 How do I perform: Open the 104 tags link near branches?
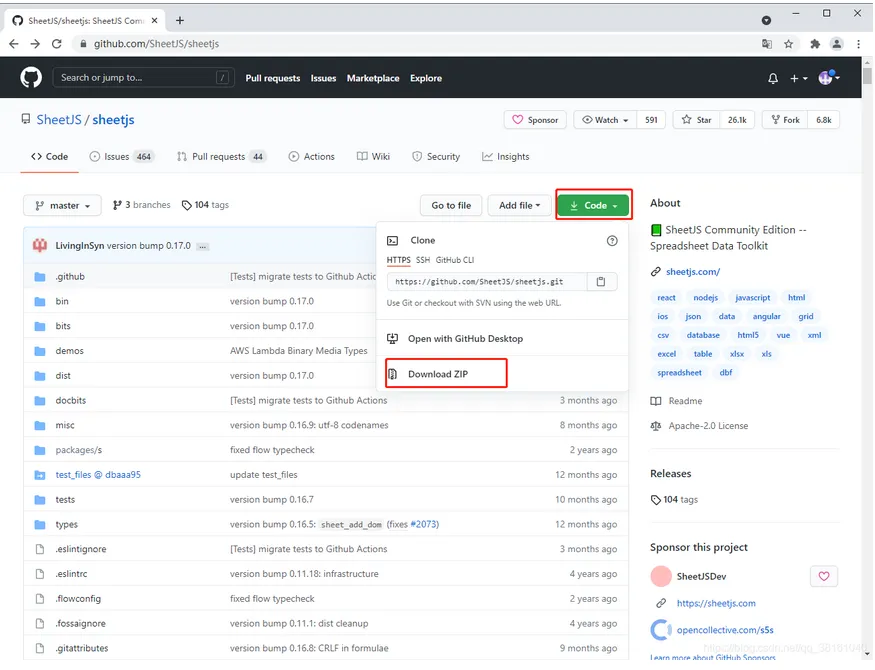click(x=205, y=205)
